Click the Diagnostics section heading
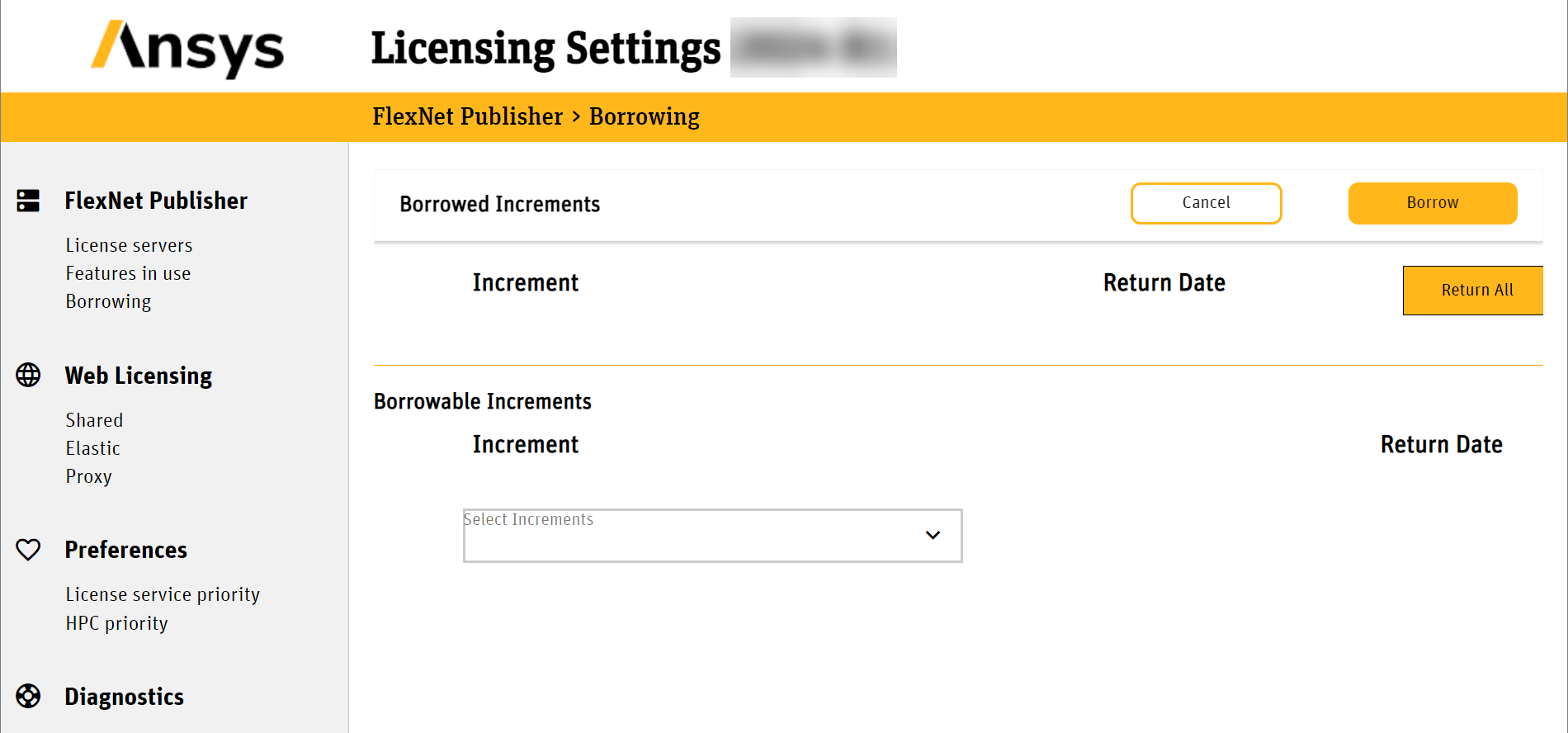Viewport: 1568px width, 733px height. tap(124, 697)
